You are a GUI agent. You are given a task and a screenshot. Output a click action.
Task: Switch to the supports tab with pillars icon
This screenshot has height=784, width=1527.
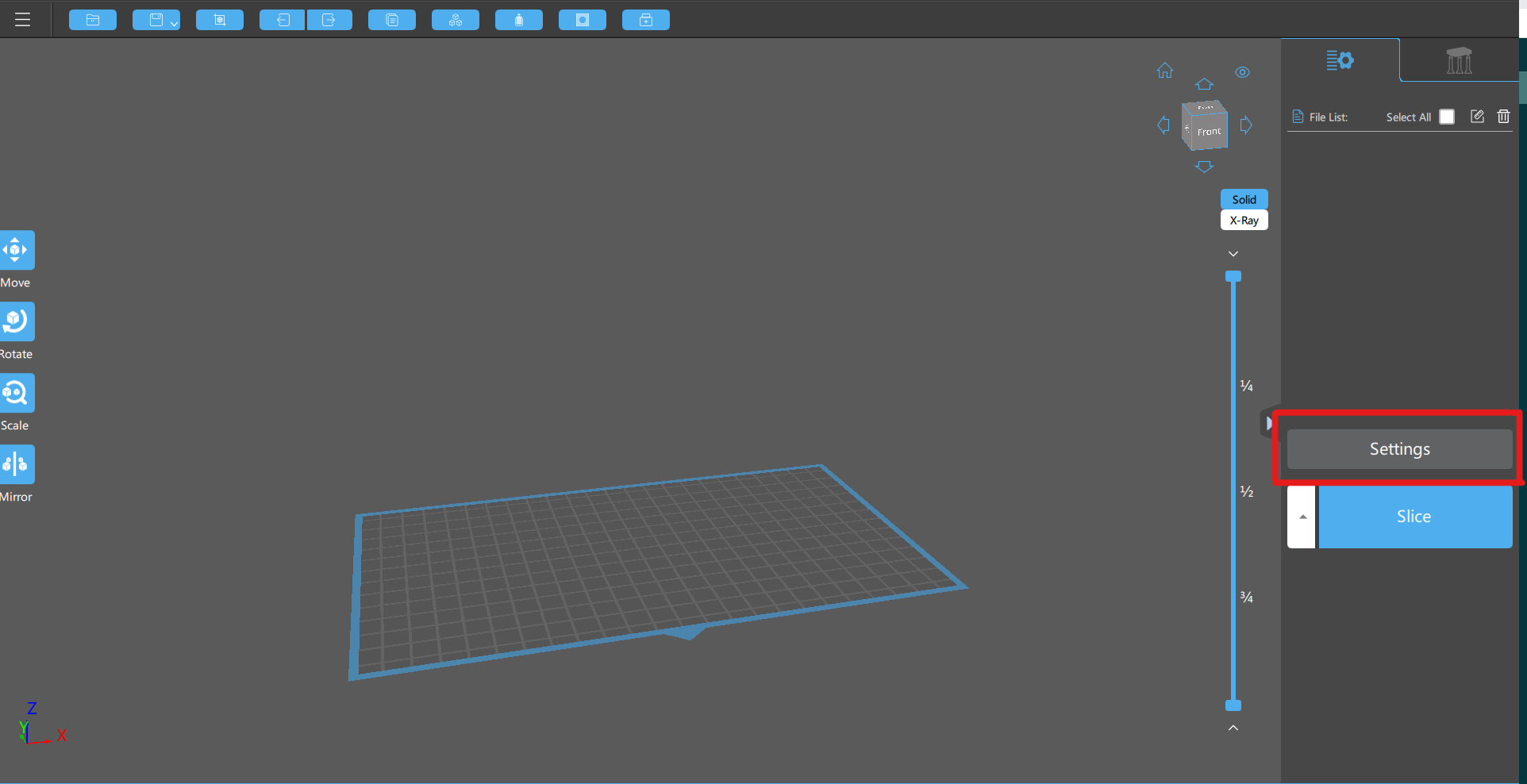pos(1459,60)
